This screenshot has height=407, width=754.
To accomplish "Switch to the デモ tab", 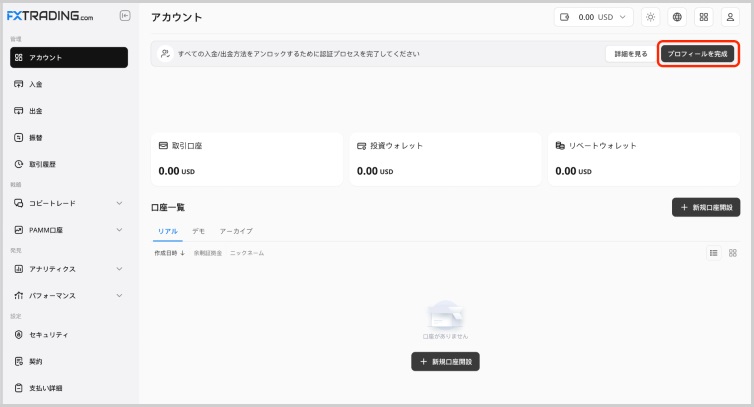I will click(198, 231).
